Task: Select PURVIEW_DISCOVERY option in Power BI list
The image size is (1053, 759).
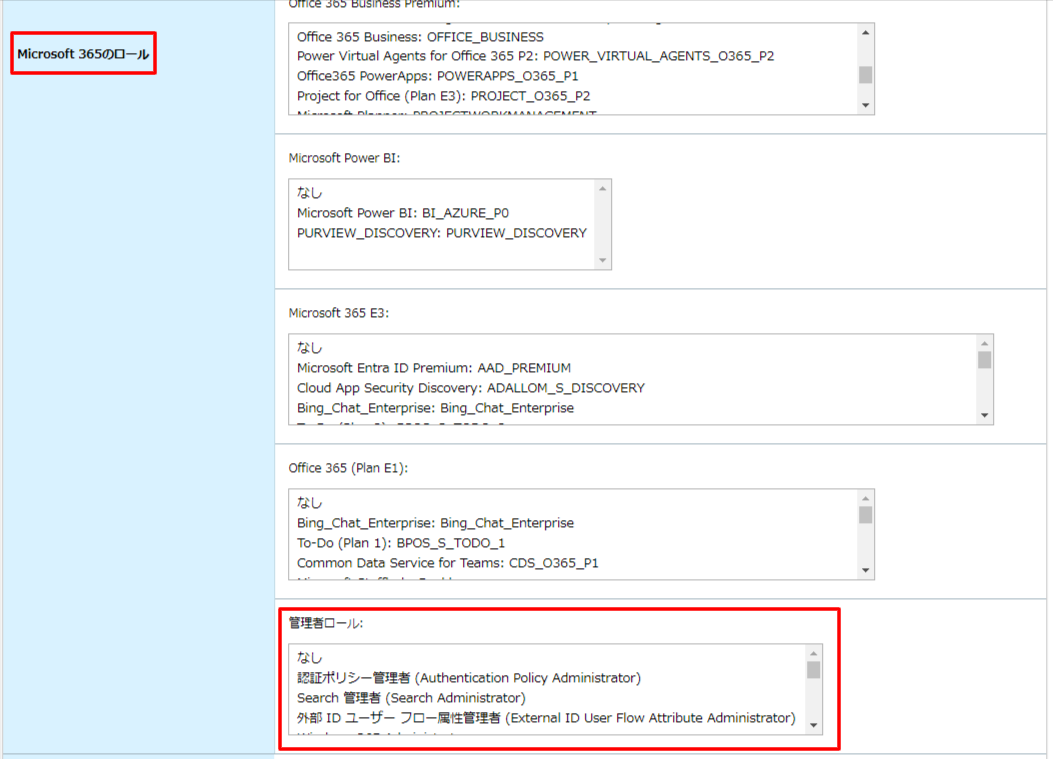Action: (441, 233)
